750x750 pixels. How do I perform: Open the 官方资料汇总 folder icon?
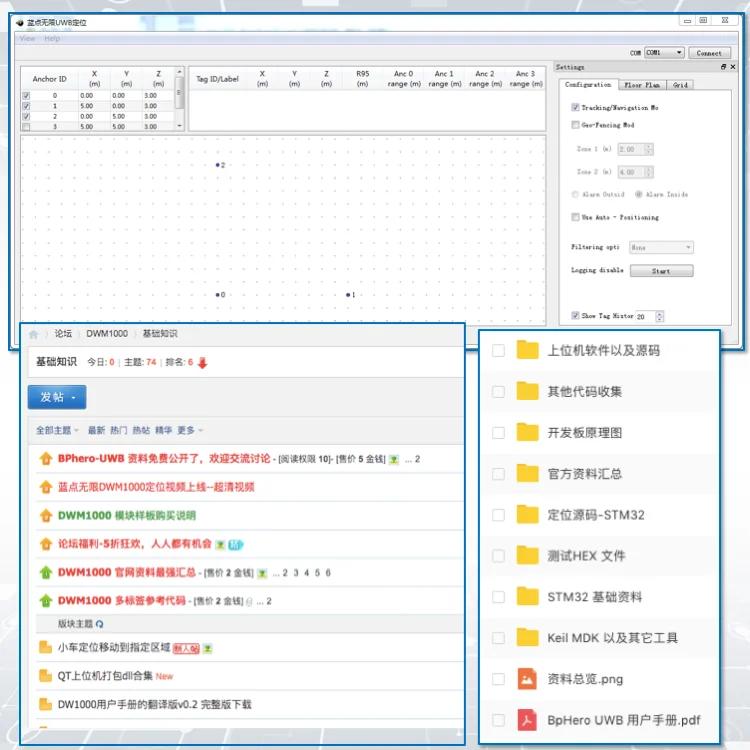point(528,474)
